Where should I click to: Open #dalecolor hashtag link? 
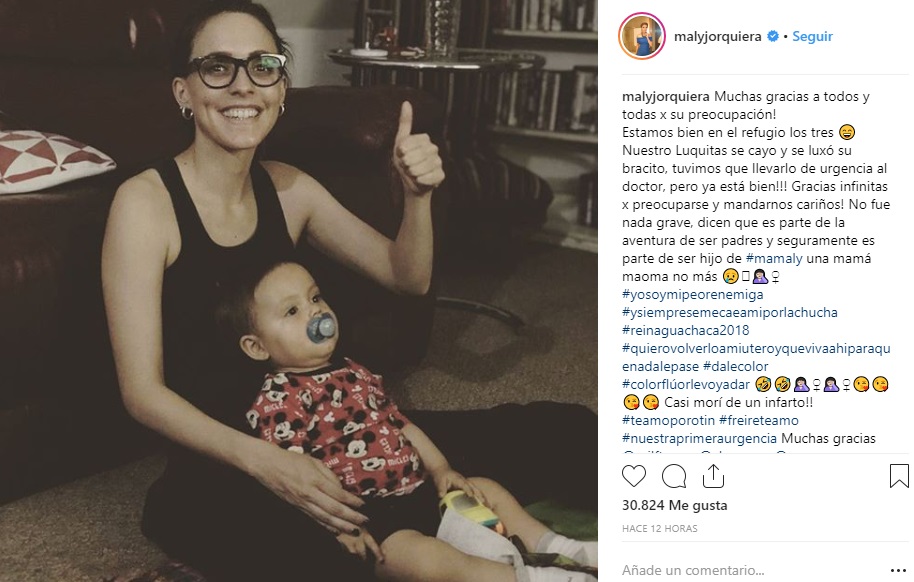(x=736, y=366)
